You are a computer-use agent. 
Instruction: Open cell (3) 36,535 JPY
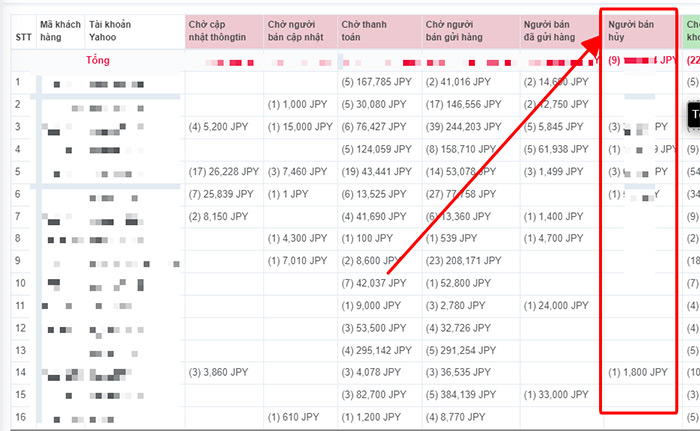pos(458,372)
